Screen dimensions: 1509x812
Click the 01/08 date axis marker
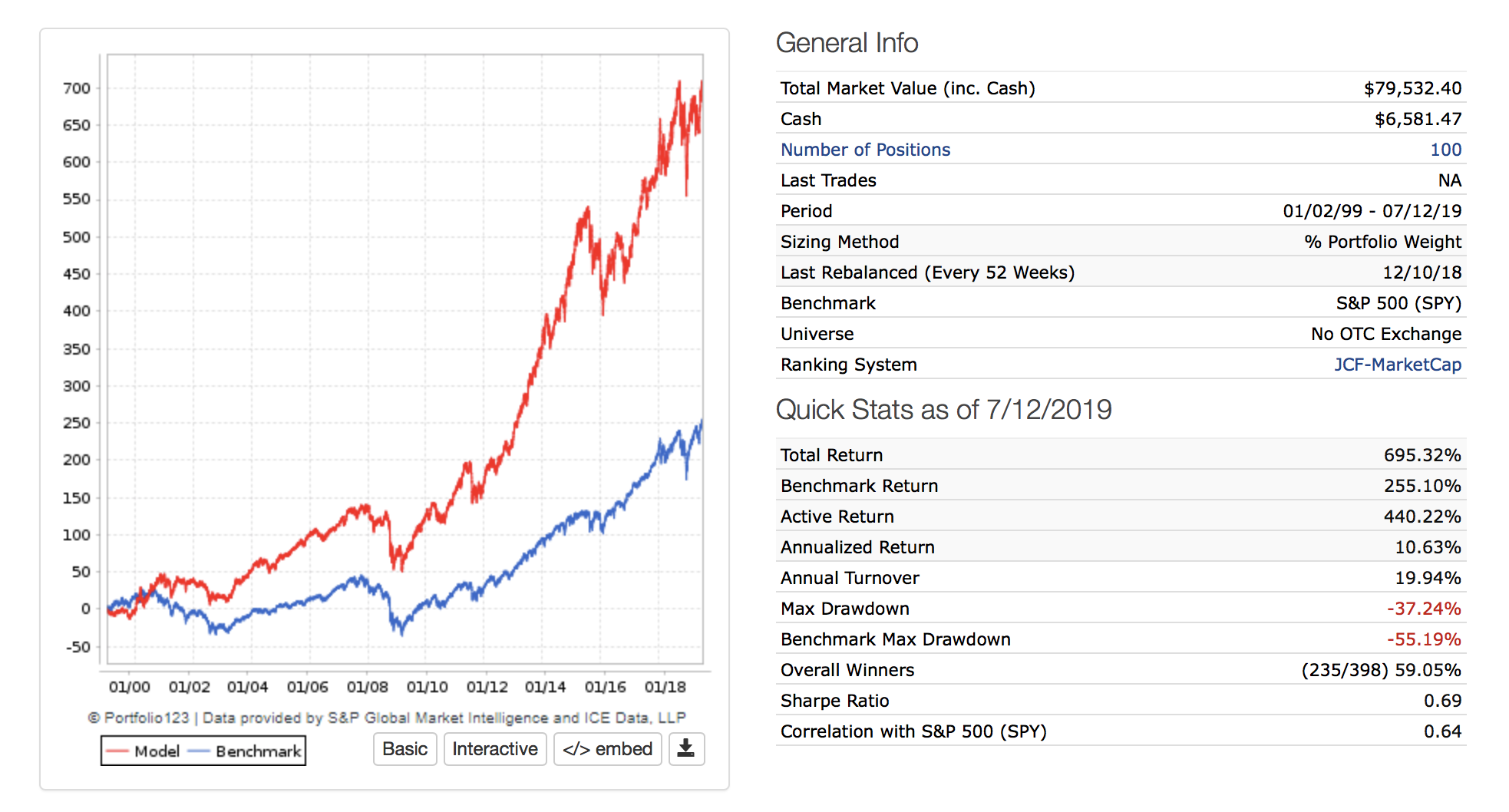point(367,687)
